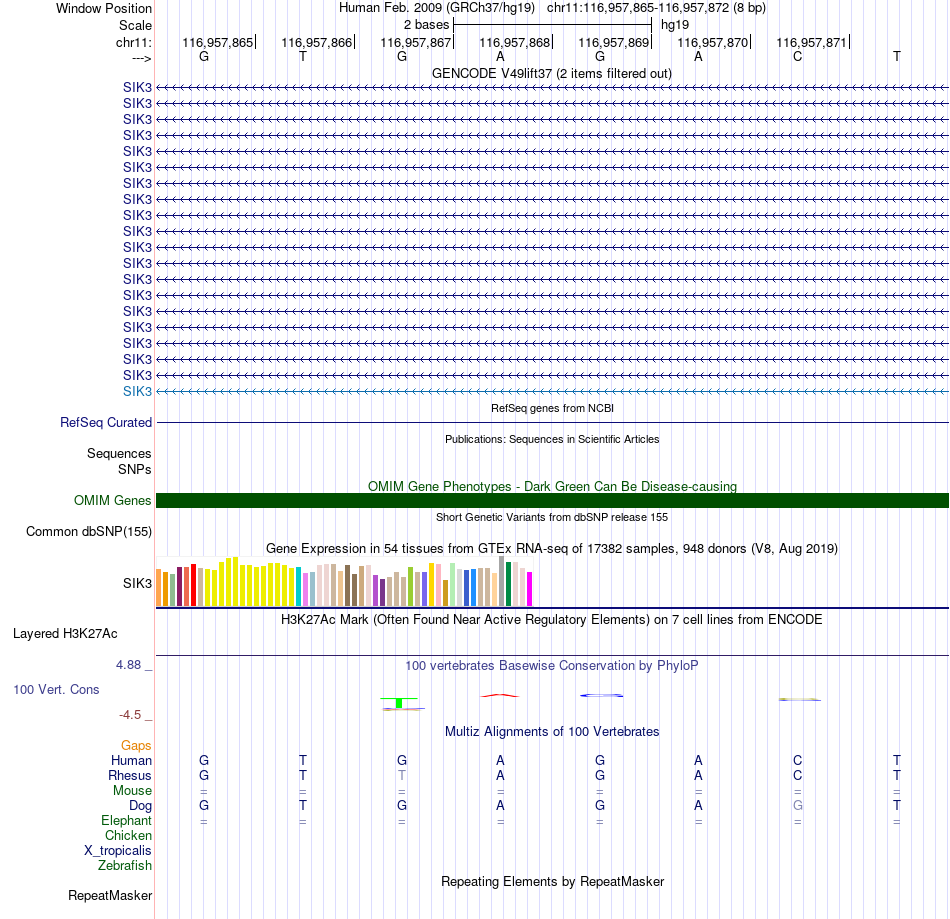Click the blue PhyloP conservation mark
Viewport: 950px width, 919px height.
(602, 695)
